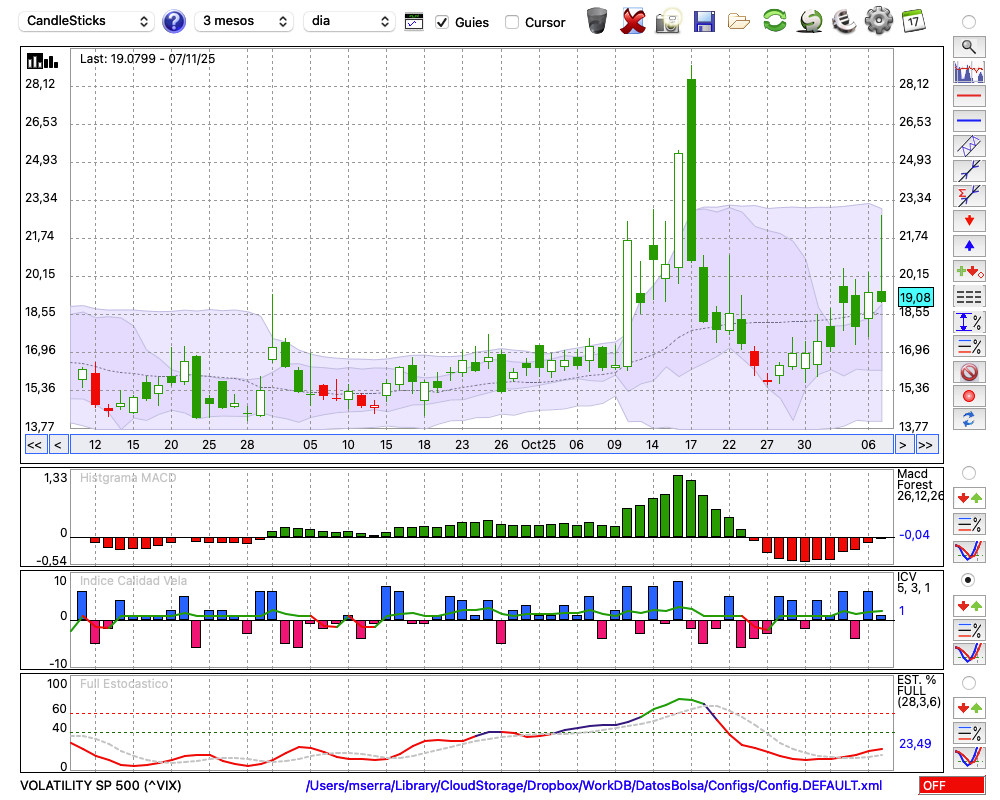
Task: Select the radio button beside Macd Forest panel
Action: tap(968, 473)
